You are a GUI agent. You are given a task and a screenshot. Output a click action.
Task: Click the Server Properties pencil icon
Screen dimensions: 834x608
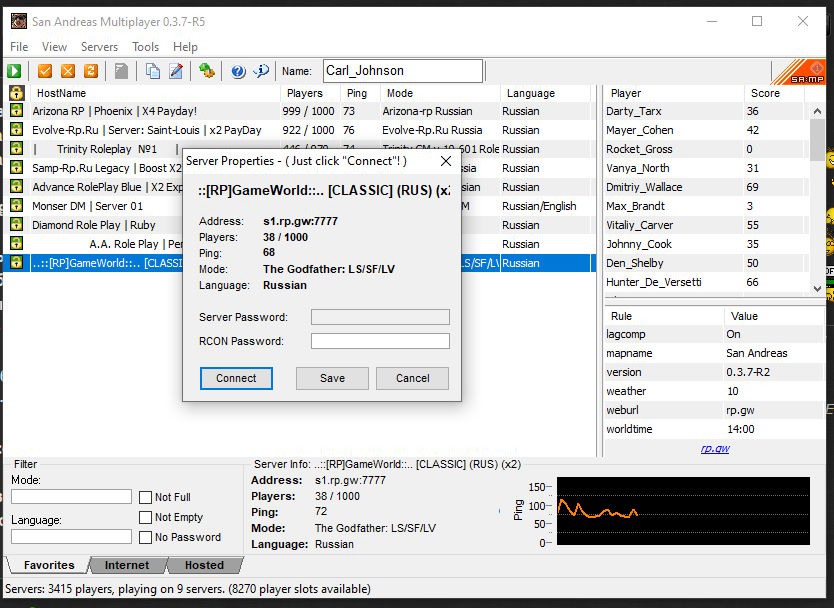(176, 71)
